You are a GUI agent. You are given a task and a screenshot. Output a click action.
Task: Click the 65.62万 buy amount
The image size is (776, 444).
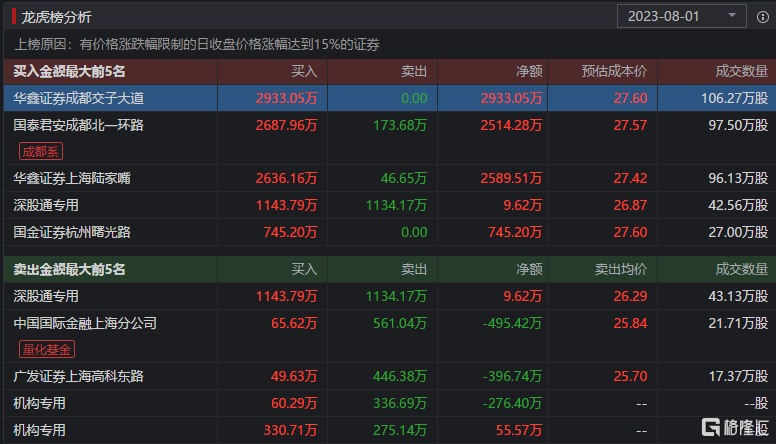coord(294,323)
